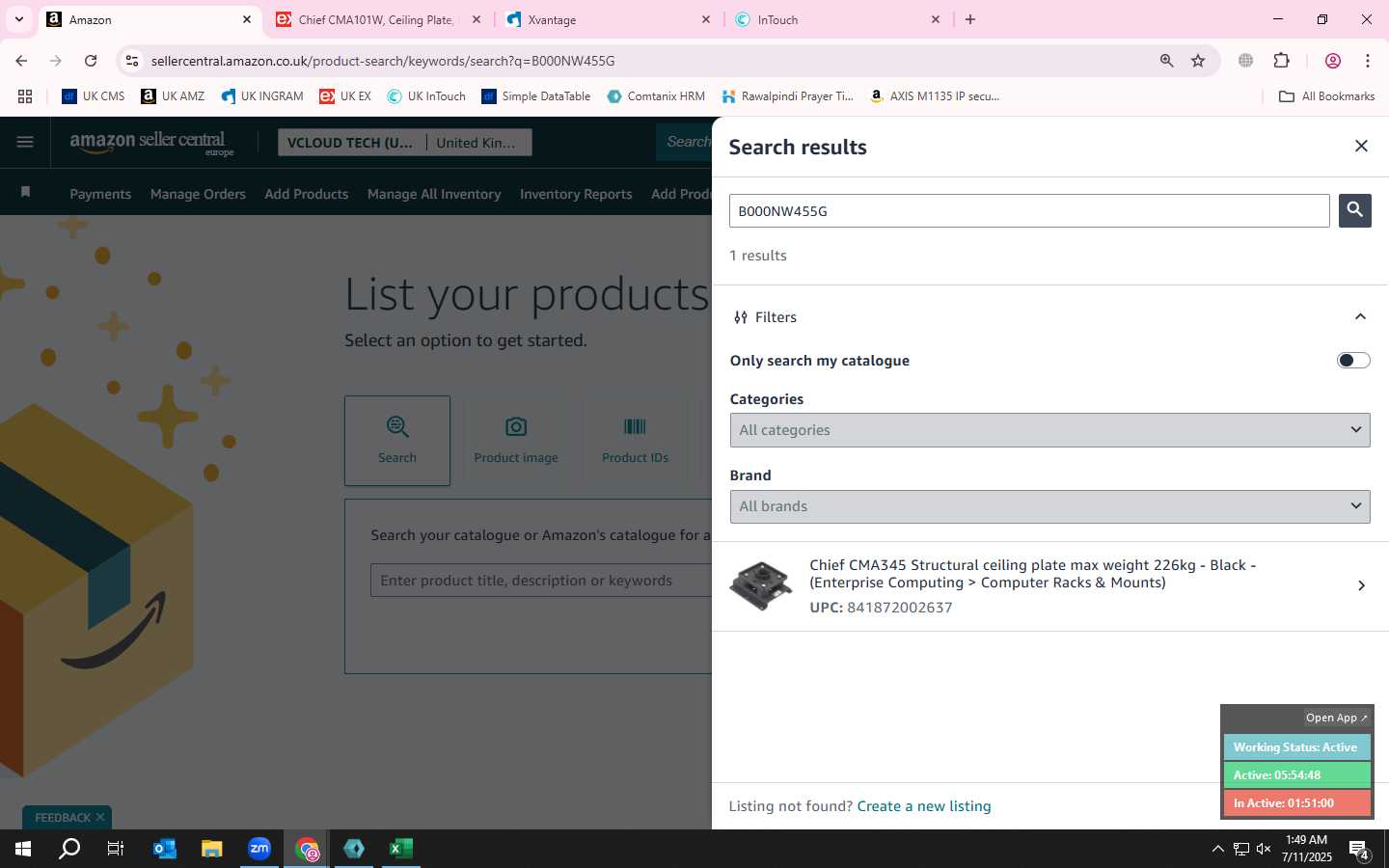Image resolution: width=1389 pixels, height=868 pixels.
Task: Open UK AMZ bookmark
Action: 173,96
